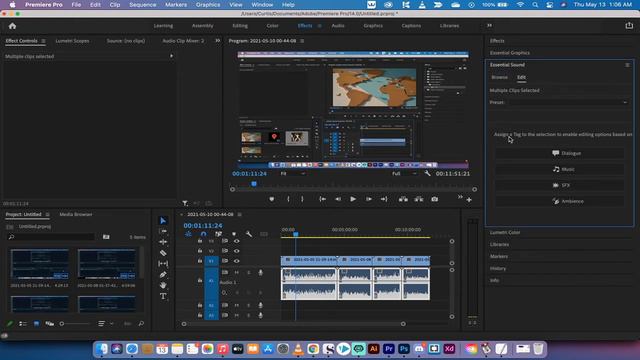Click Add Marker in Program Monitor
640x360 pixels.
point(271,199)
